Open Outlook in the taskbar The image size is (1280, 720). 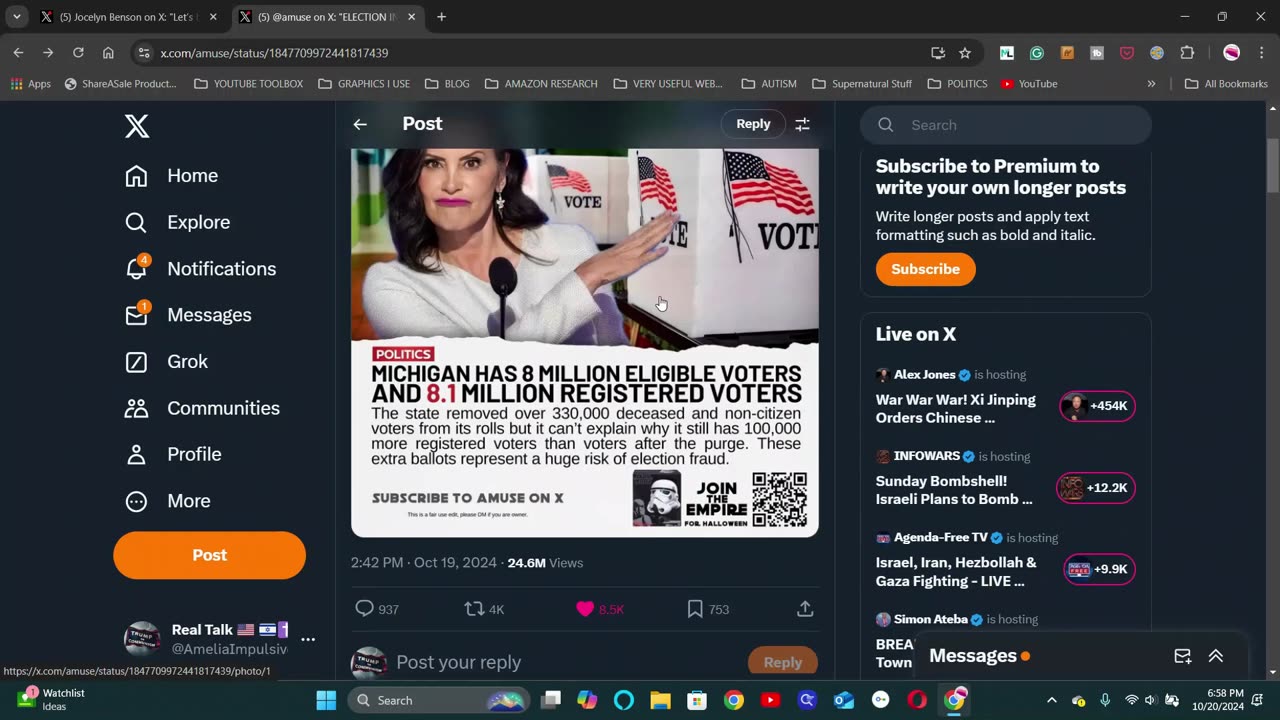click(843, 700)
